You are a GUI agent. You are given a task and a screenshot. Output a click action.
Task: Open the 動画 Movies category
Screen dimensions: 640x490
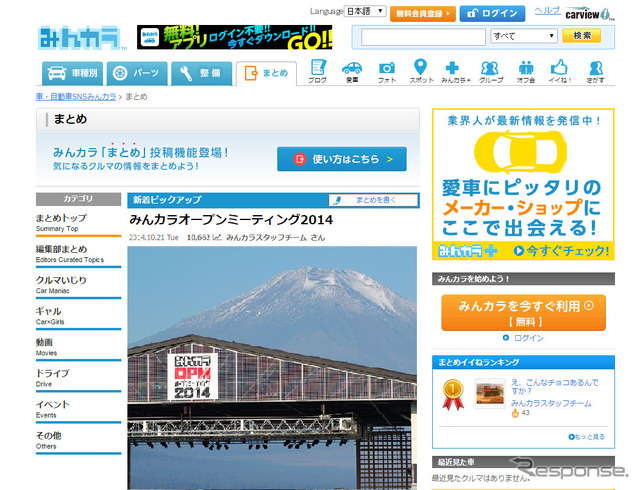78,347
